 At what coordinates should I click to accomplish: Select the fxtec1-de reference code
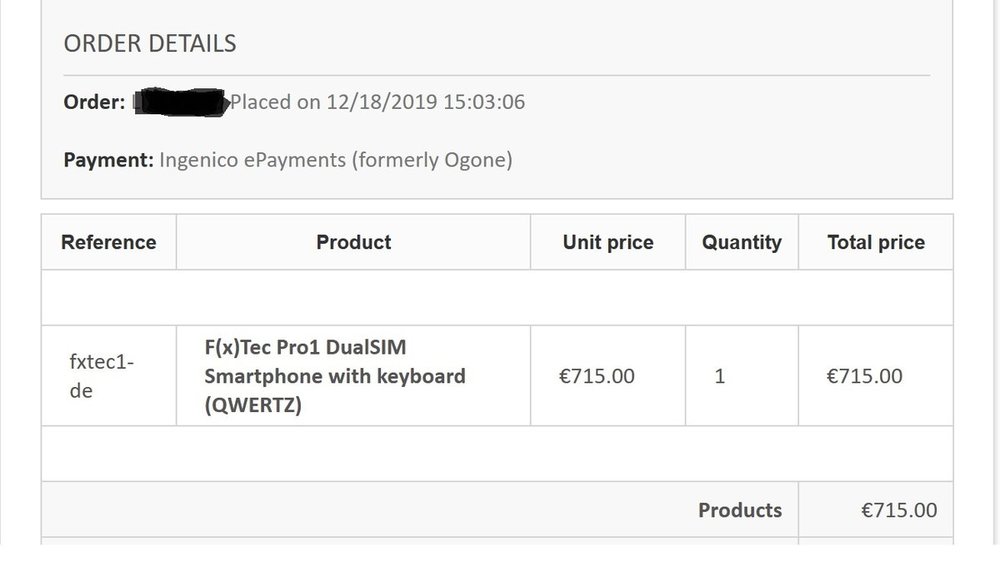click(x=101, y=376)
